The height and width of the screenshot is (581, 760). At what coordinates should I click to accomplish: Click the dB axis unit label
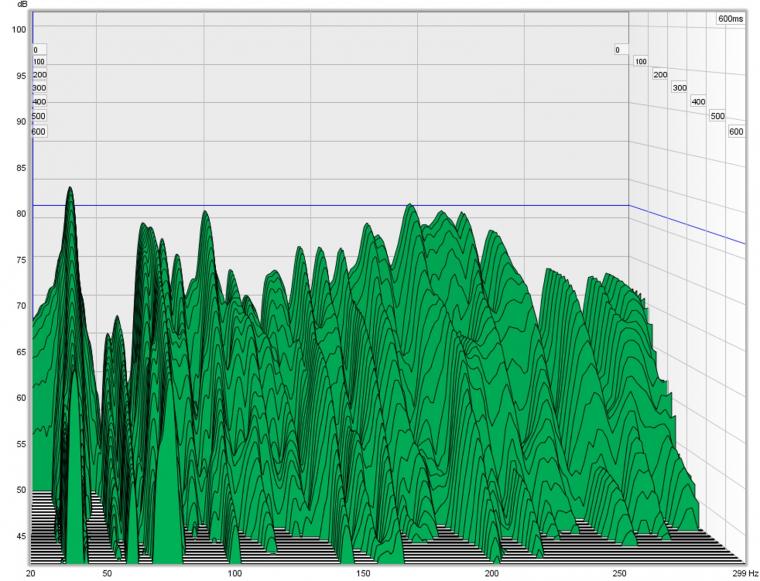[21, 7]
